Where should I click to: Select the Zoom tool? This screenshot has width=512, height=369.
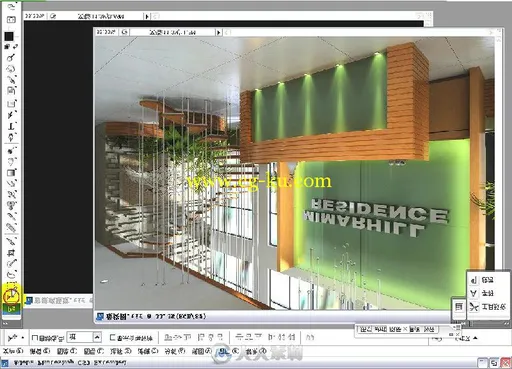11,57
